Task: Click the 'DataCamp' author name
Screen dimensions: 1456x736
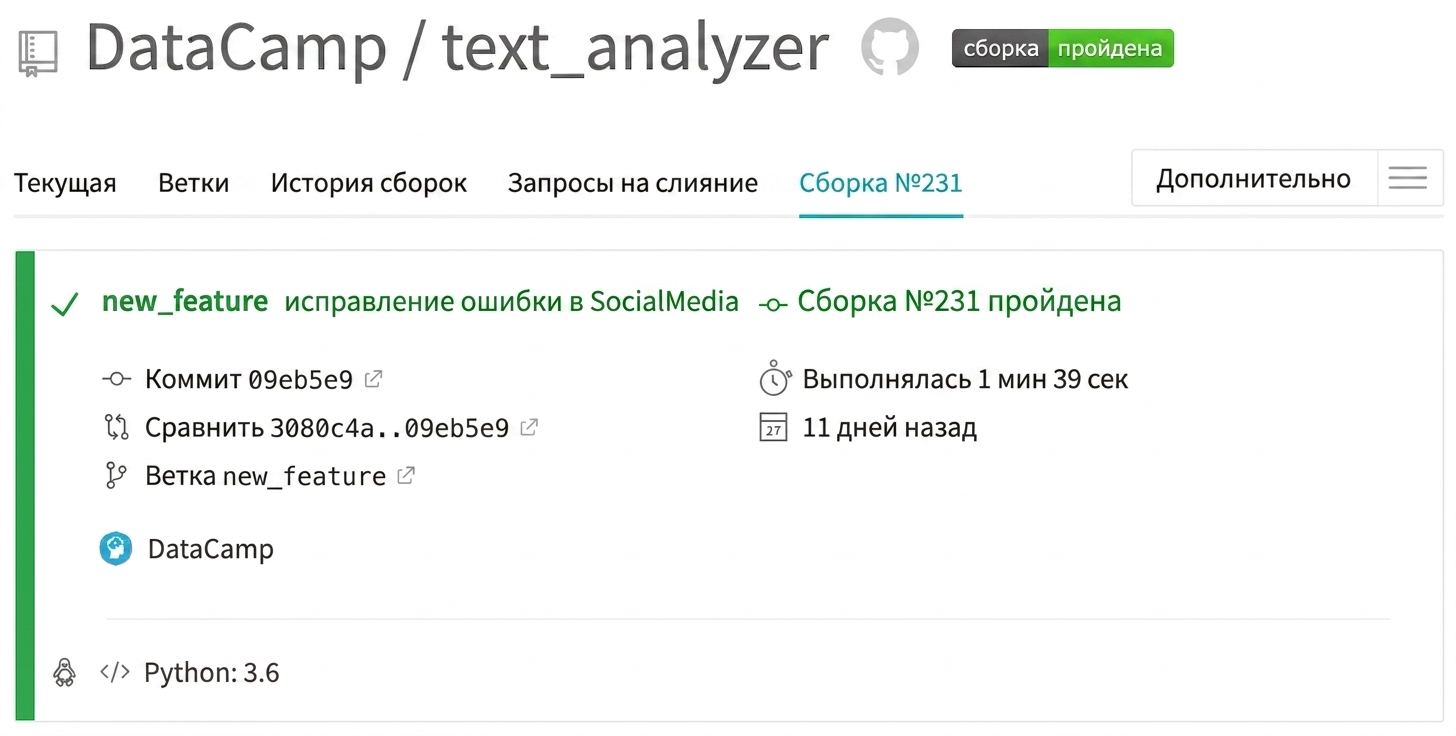Action: click(211, 549)
